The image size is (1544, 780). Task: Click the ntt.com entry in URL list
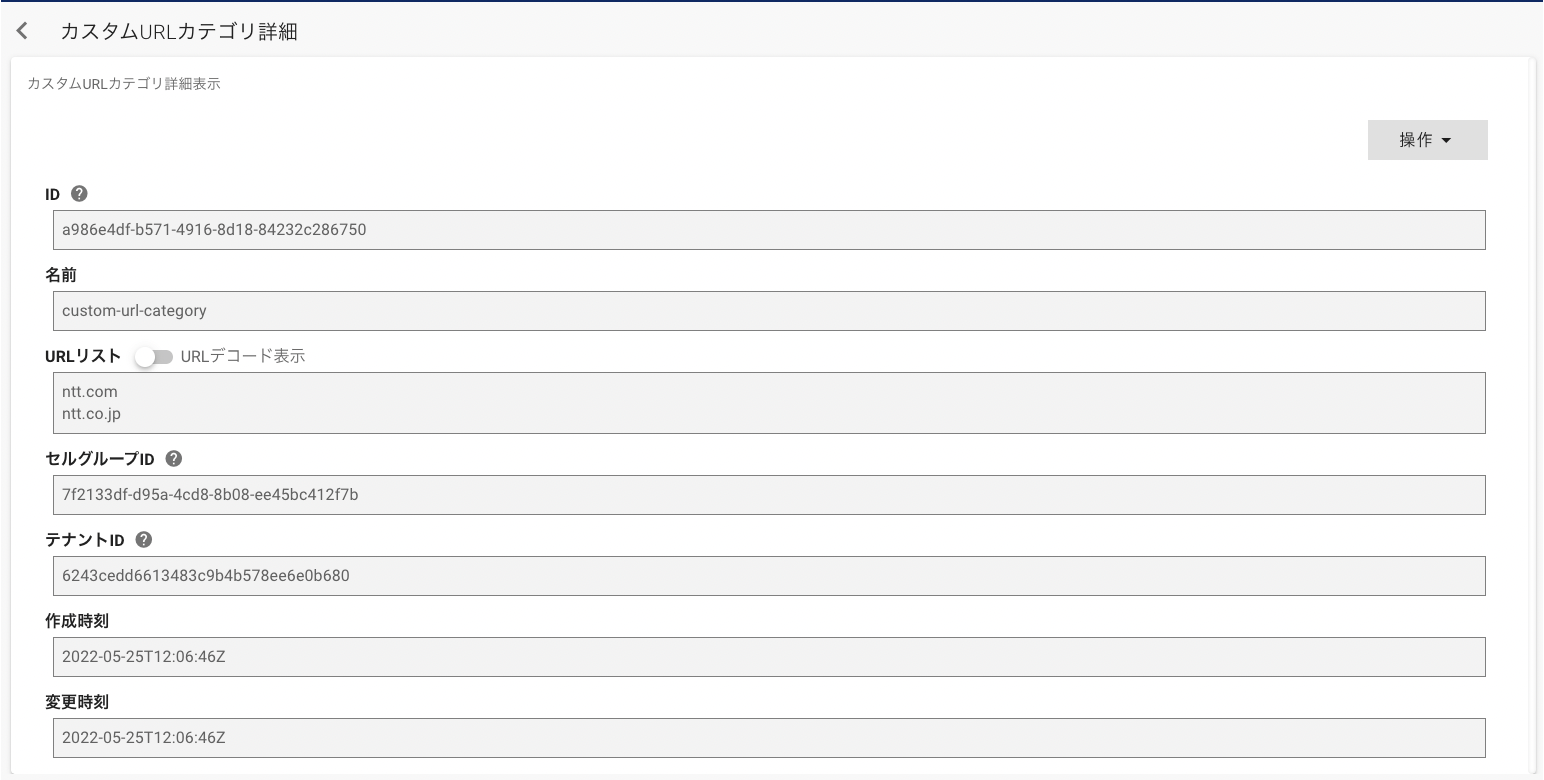click(x=90, y=392)
